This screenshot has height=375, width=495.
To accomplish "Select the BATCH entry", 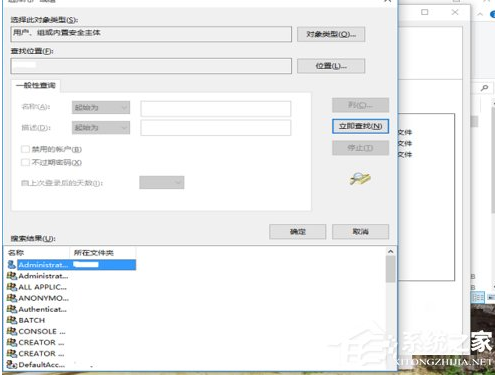I will 32,320.
